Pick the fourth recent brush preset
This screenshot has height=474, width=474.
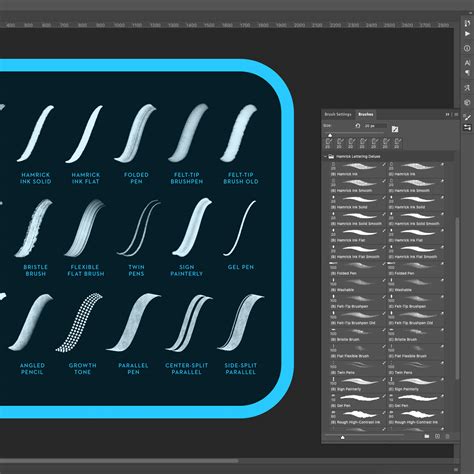click(363, 143)
